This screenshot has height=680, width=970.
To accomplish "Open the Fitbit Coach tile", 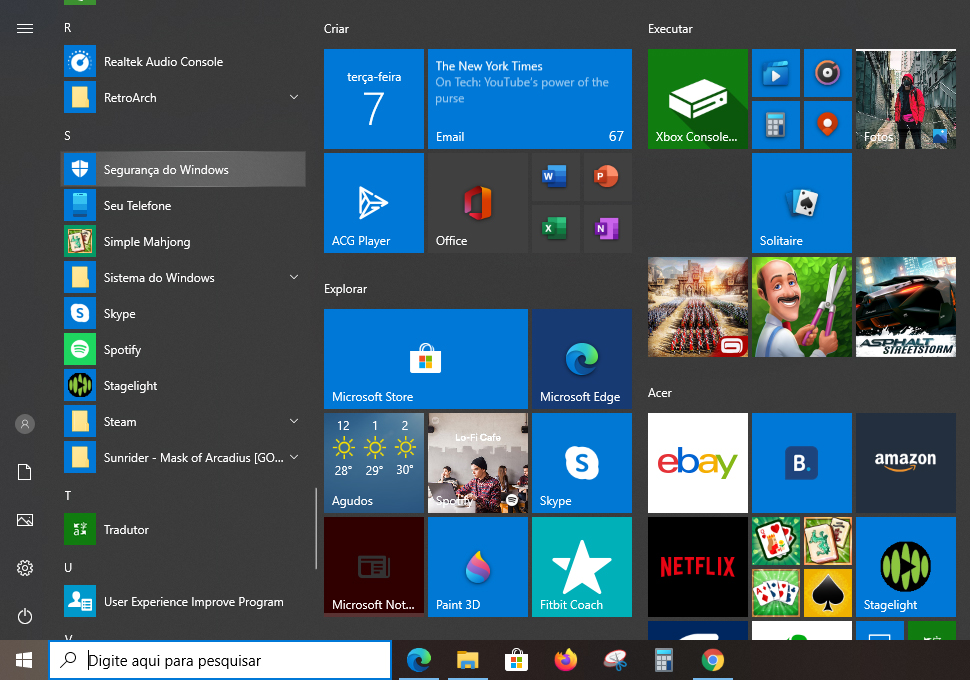I will pyautogui.click(x=582, y=567).
